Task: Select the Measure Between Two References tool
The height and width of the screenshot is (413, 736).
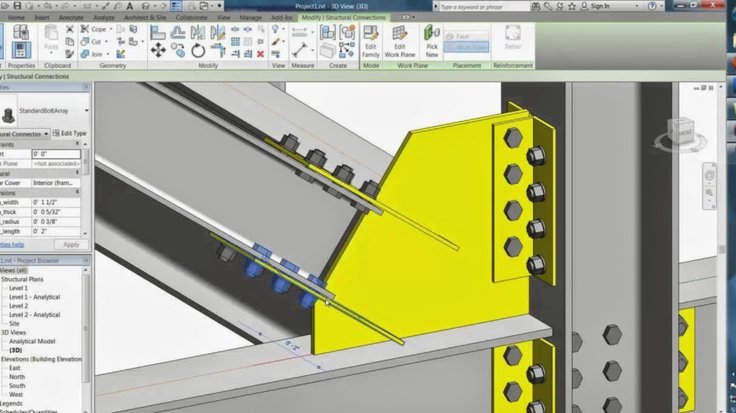Action: [x=299, y=50]
